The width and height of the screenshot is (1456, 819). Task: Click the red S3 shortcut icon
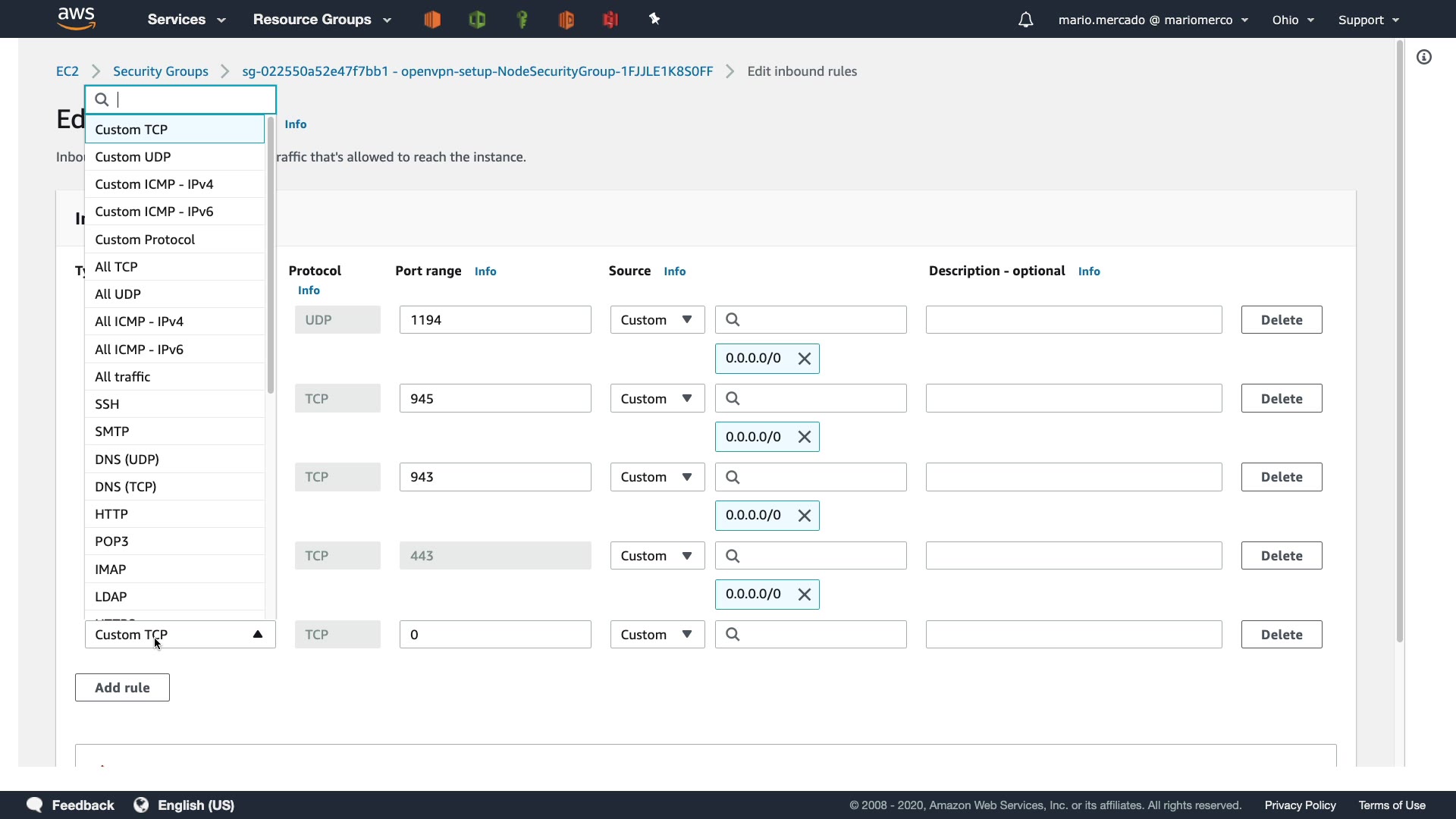(610, 20)
